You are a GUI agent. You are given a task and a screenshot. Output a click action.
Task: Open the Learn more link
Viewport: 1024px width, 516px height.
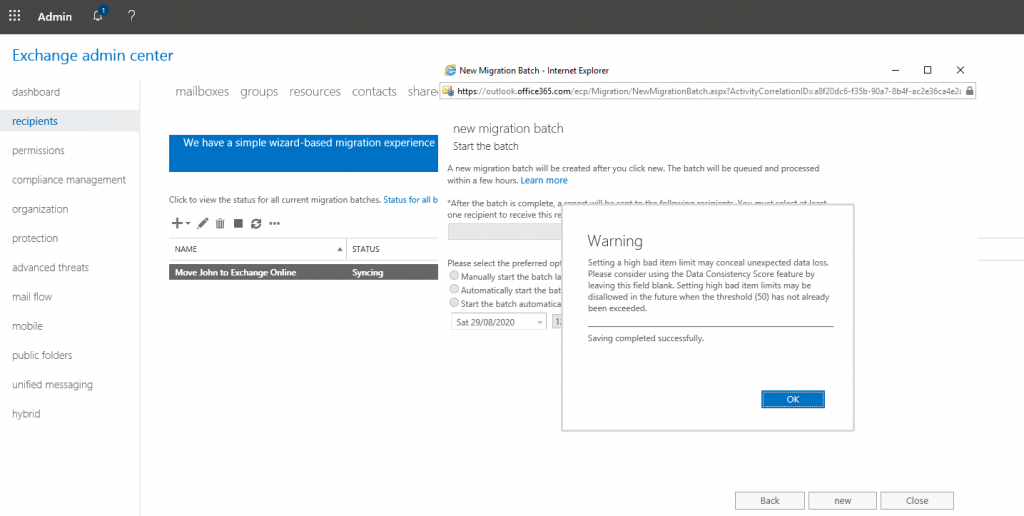click(544, 180)
